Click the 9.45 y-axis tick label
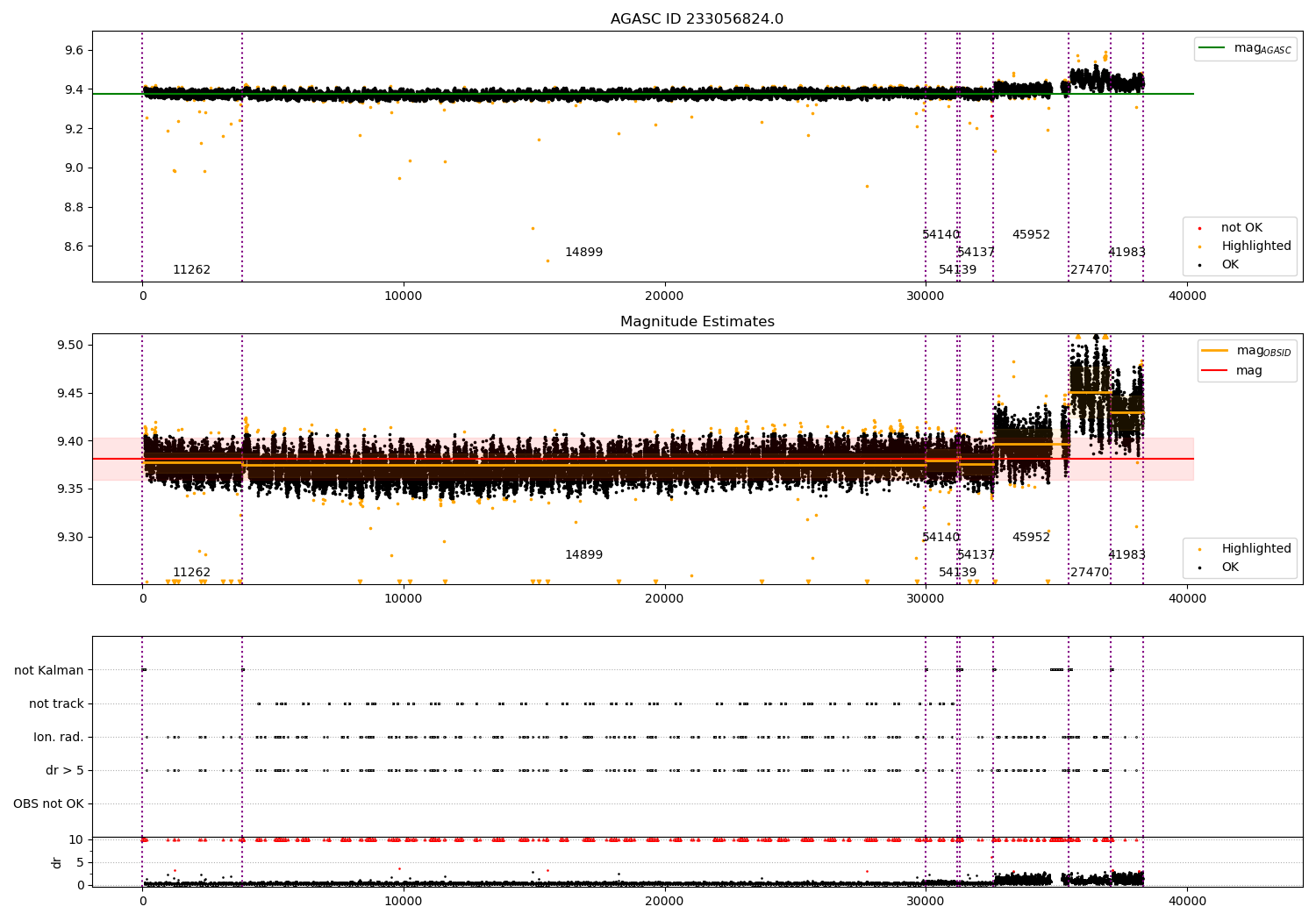 pyautogui.click(x=70, y=393)
